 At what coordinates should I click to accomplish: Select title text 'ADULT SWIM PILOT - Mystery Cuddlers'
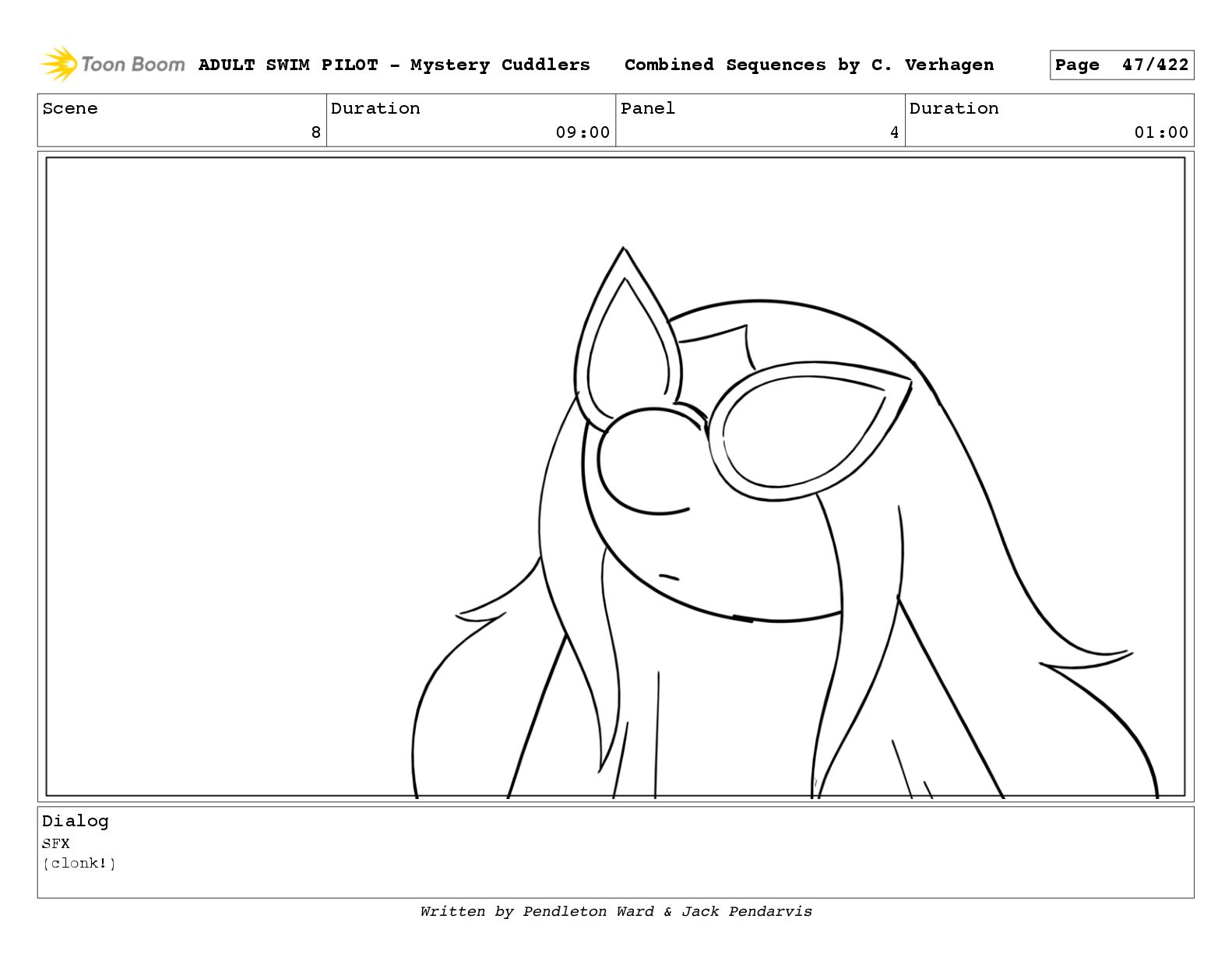click(394, 65)
